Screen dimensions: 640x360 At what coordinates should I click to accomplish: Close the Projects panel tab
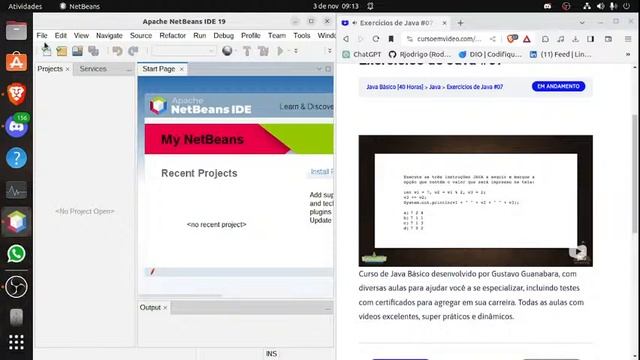click(x=67, y=69)
